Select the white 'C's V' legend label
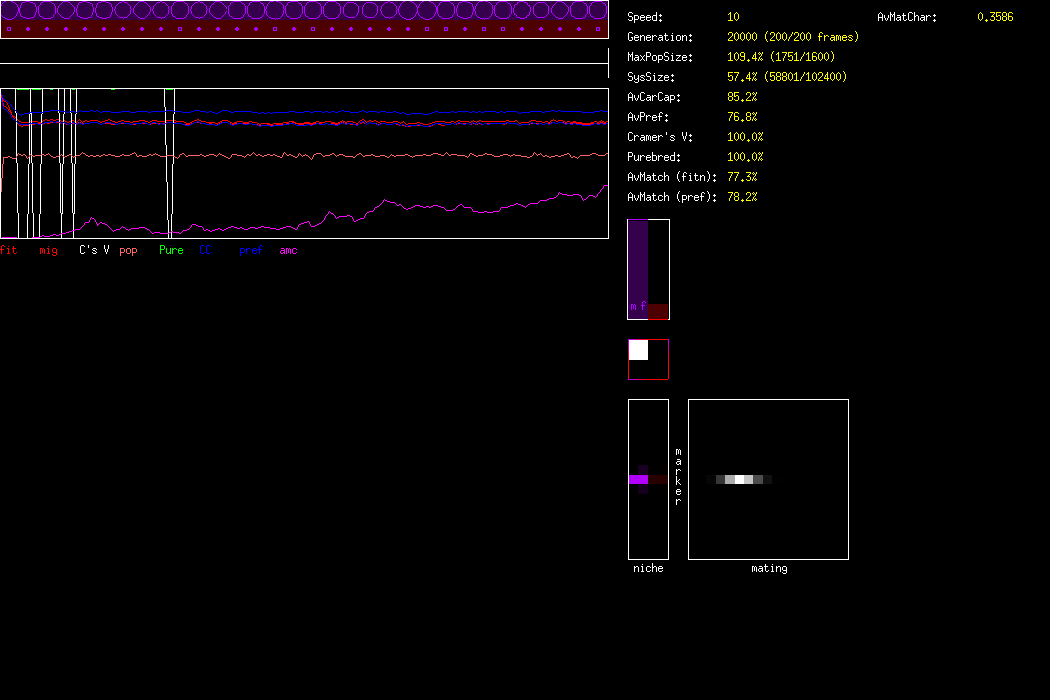The width and height of the screenshot is (1050, 700). pos(94,250)
